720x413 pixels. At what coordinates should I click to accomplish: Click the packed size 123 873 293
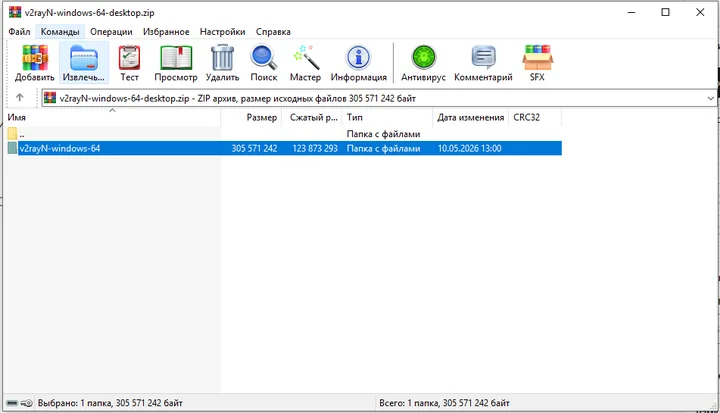(x=315, y=148)
